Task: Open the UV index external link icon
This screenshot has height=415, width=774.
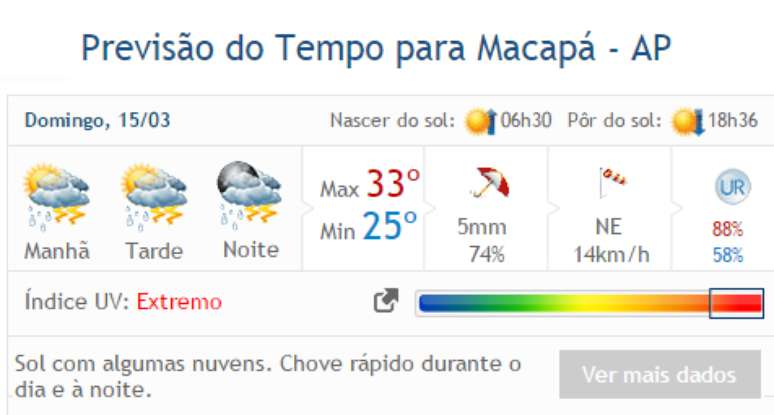Action: click(386, 301)
